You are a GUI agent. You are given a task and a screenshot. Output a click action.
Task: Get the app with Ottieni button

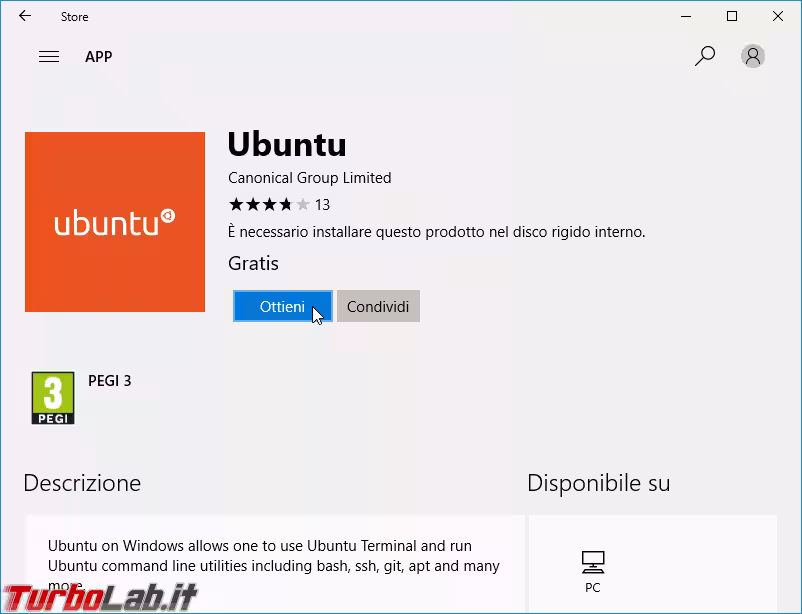[282, 306]
